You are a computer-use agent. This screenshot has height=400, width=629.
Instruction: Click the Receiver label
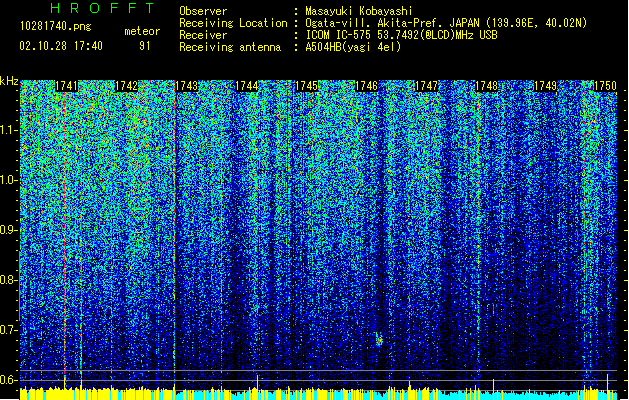(x=203, y=35)
